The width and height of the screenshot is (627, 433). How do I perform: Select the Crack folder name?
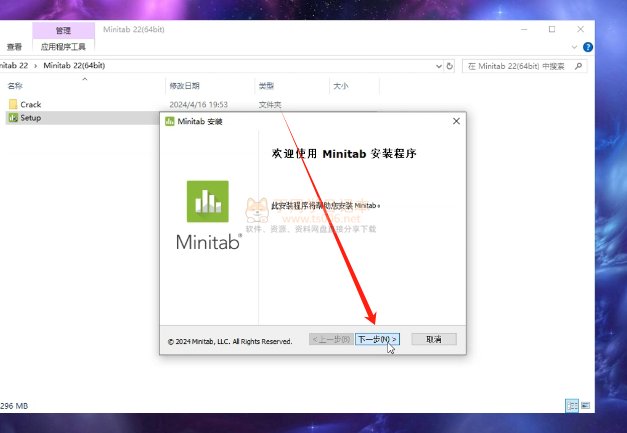(31, 104)
